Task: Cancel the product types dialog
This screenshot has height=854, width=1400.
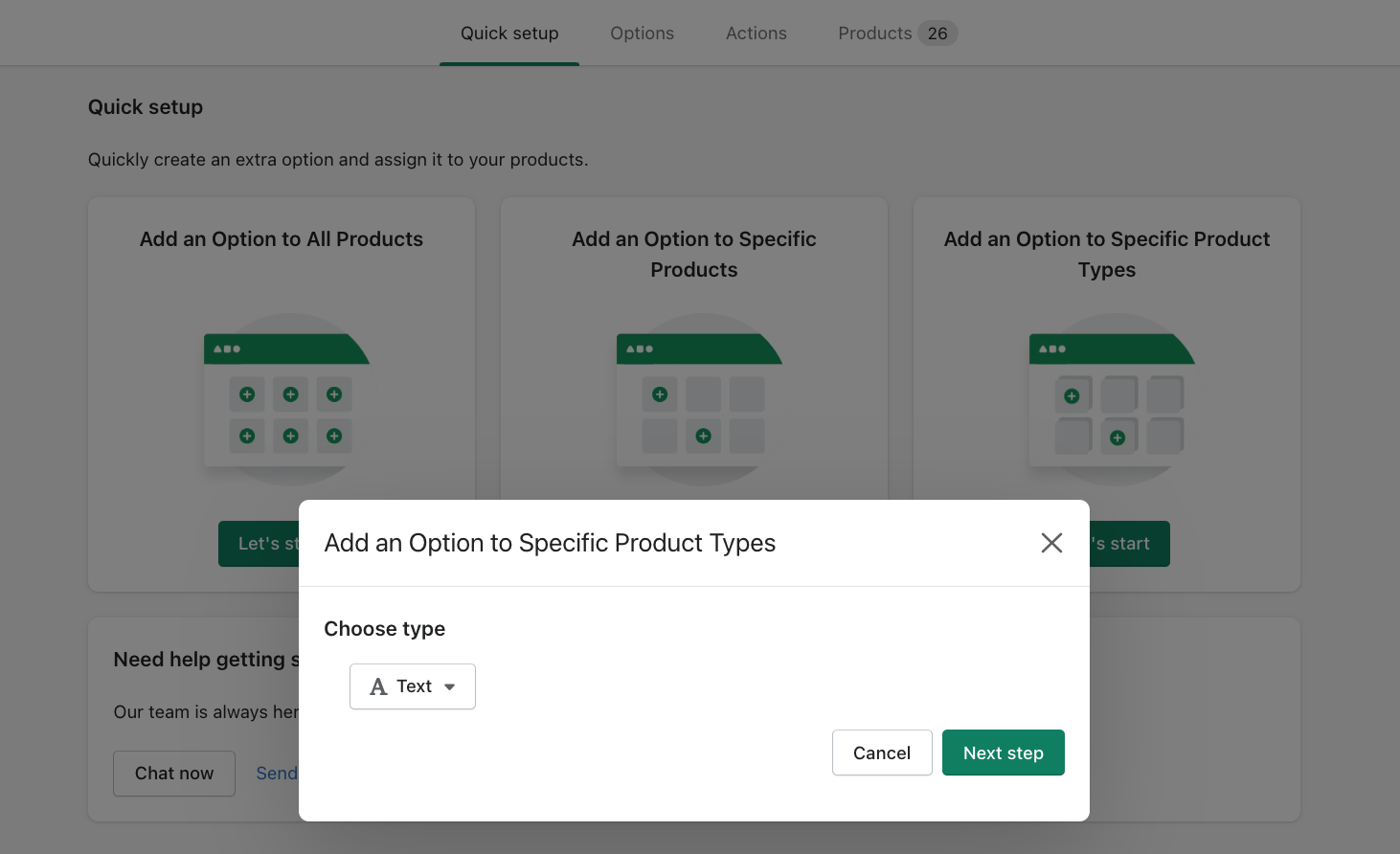Action: pyautogui.click(x=882, y=753)
